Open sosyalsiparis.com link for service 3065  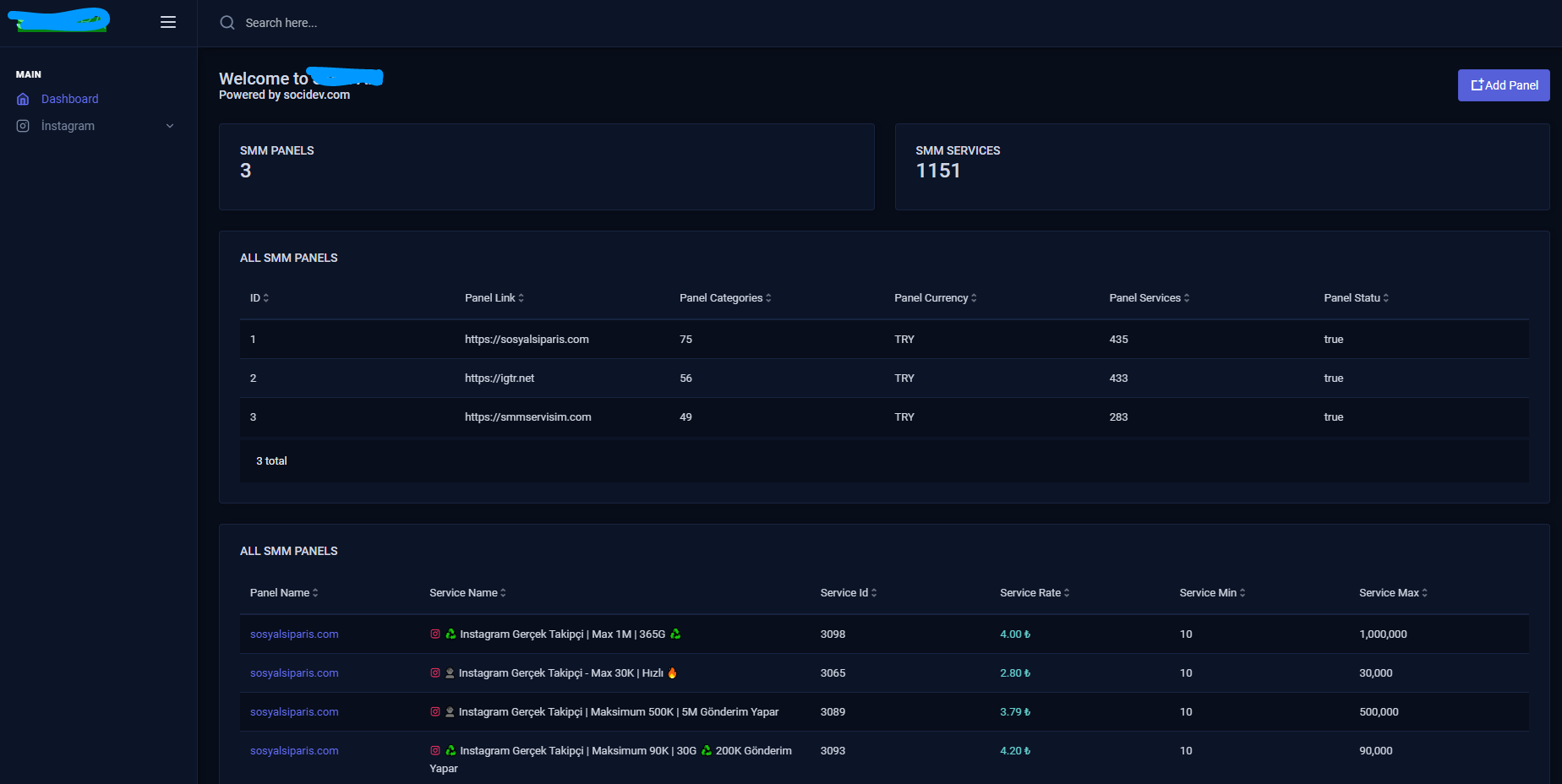(x=294, y=672)
